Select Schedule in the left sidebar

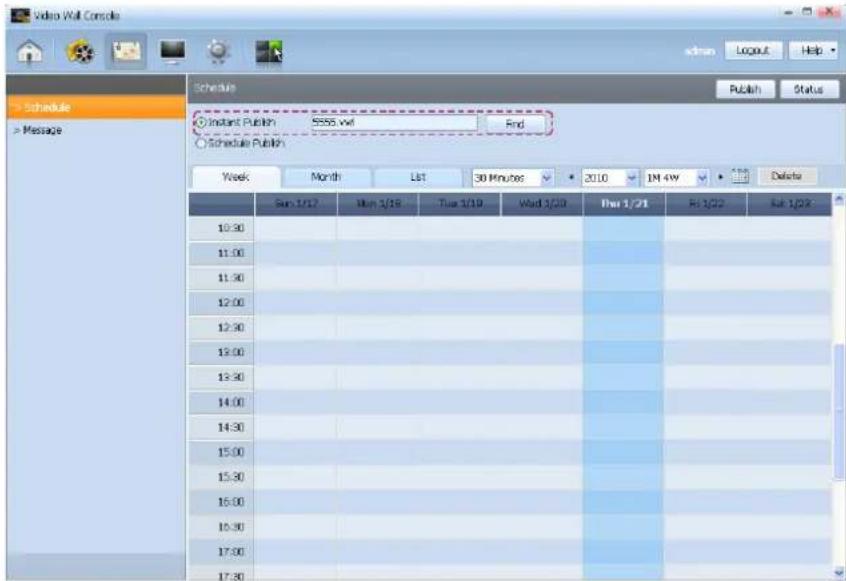[x=96, y=107]
